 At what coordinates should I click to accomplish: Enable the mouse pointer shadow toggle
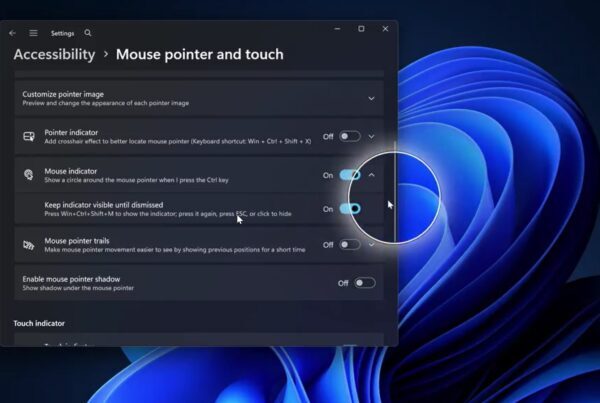[x=365, y=283]
